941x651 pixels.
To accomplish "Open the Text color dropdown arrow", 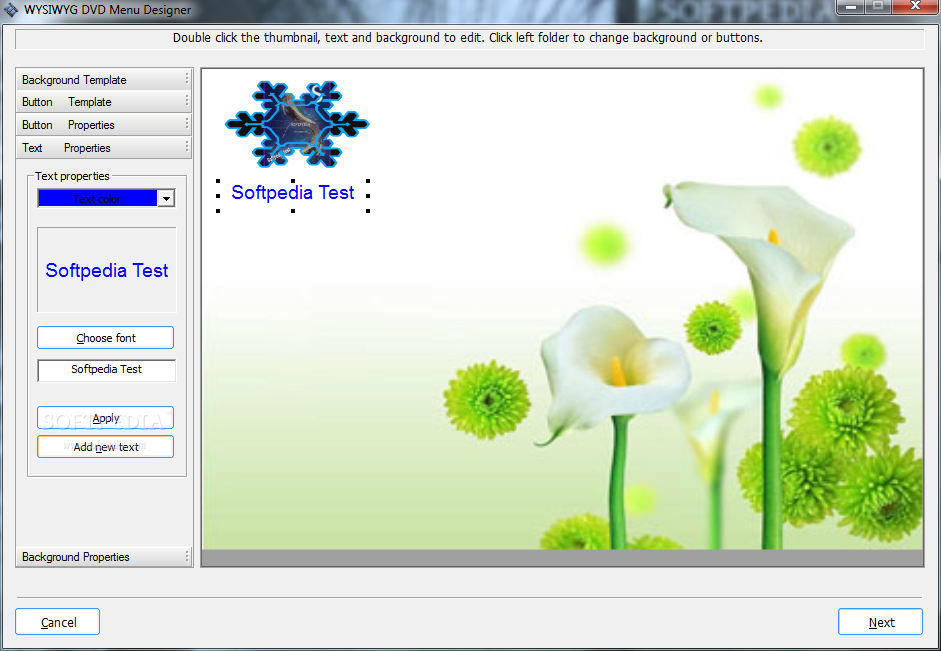I will 166,199.
